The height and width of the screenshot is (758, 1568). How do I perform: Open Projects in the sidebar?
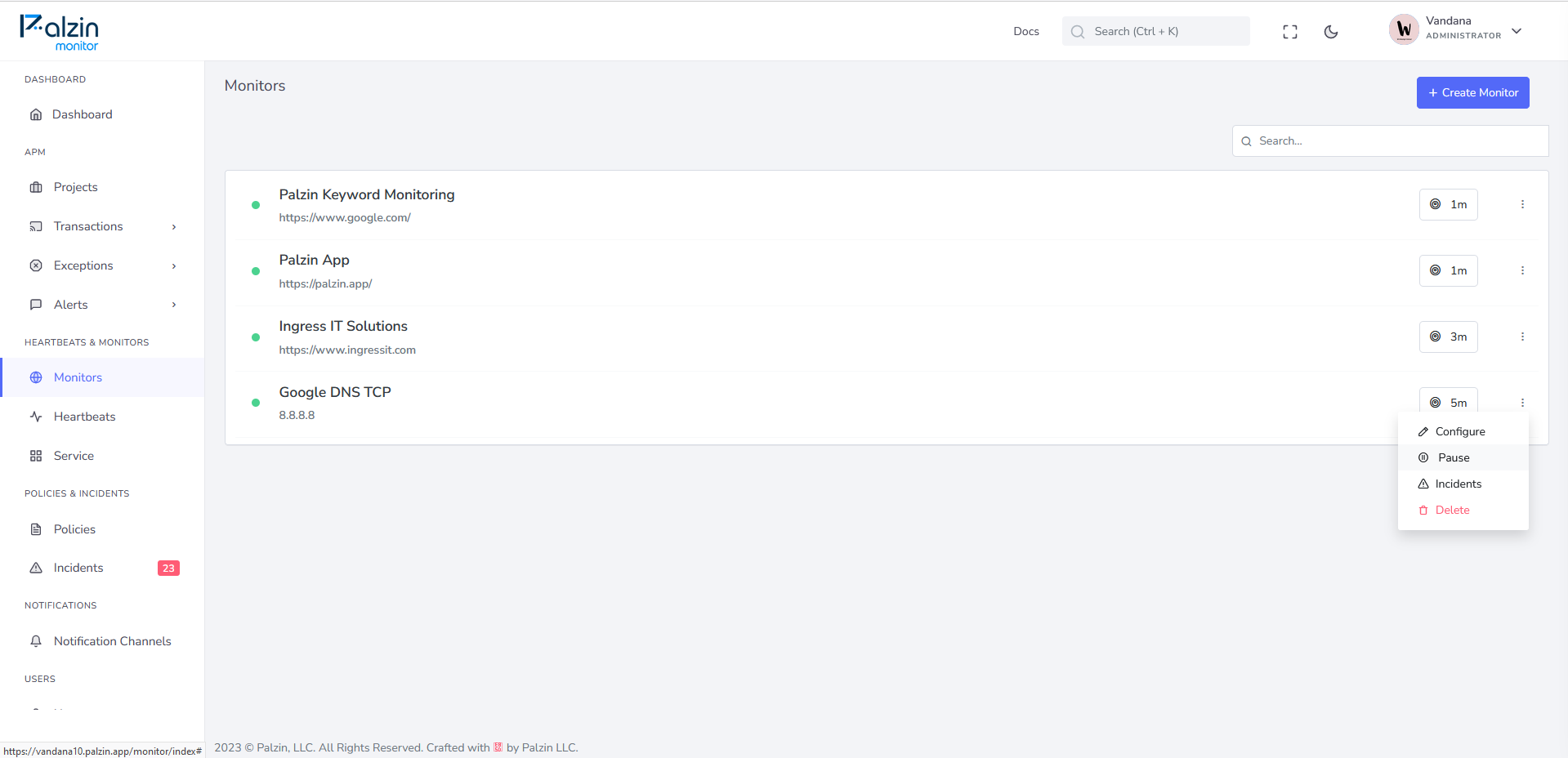click(102, 187)
